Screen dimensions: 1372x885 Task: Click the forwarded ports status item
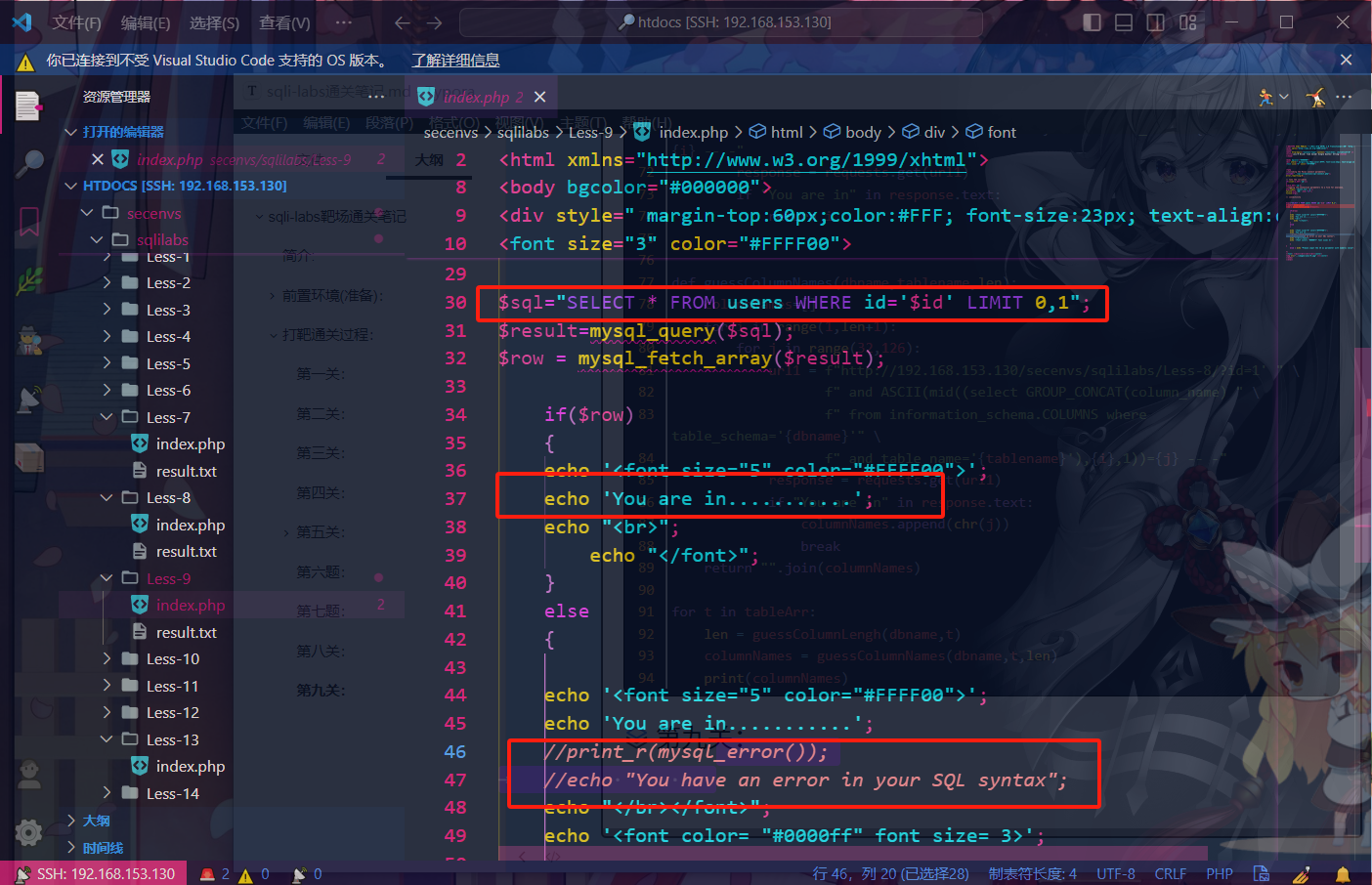[x=307, y=873]
